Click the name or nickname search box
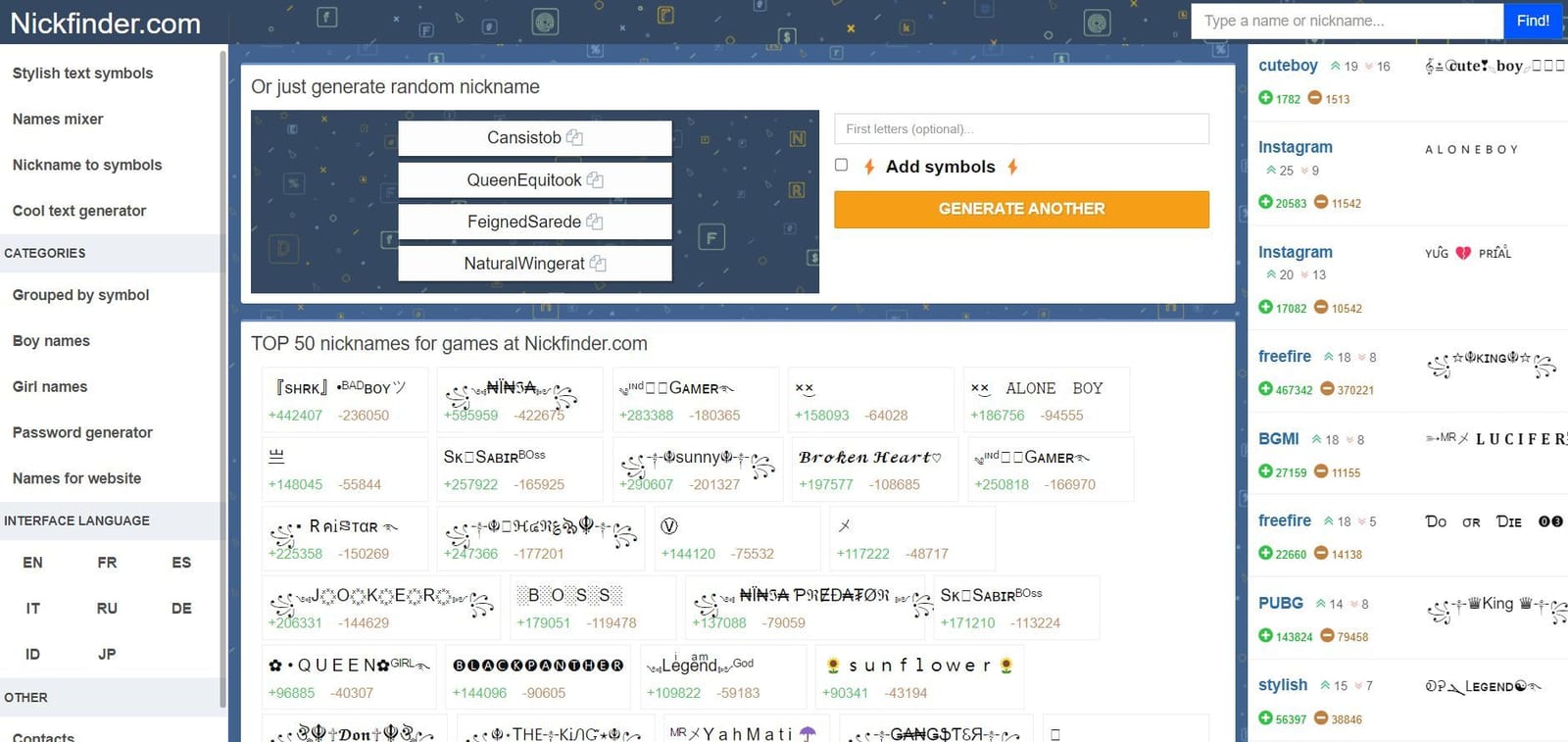 tap(1347, 21)
